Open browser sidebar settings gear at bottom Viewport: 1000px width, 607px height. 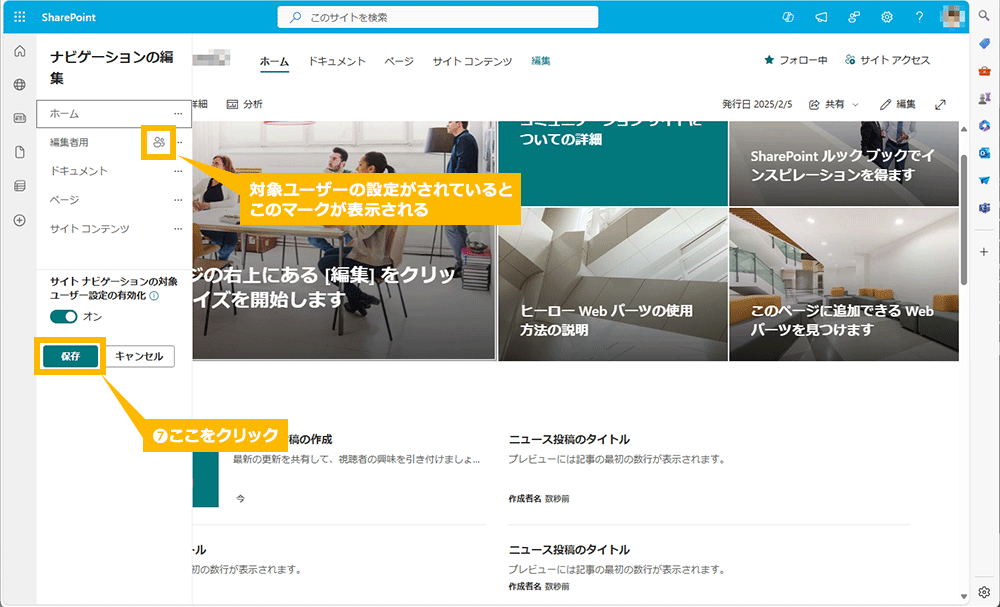(x=984, y=592)
